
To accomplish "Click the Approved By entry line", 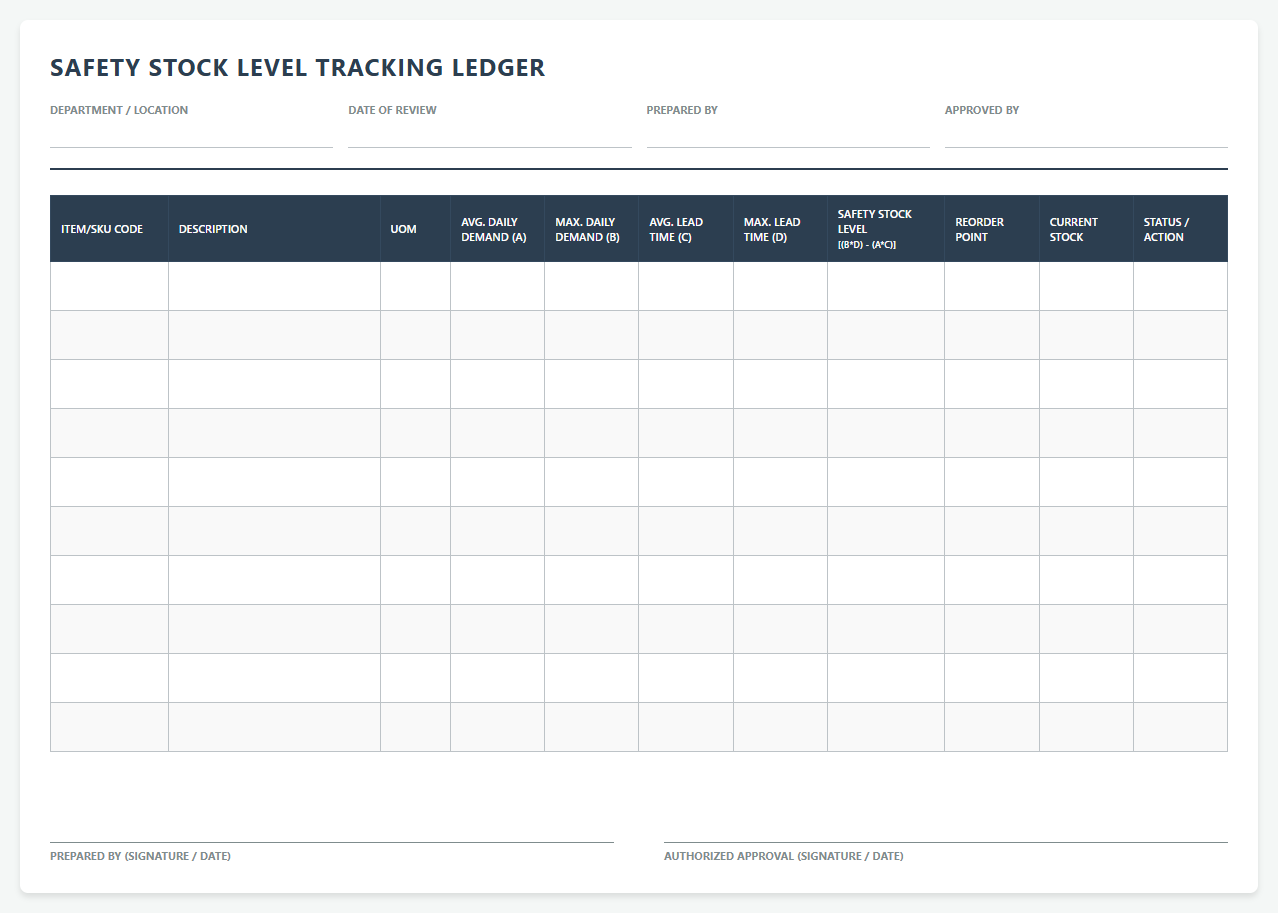I will pos(1086,136).
